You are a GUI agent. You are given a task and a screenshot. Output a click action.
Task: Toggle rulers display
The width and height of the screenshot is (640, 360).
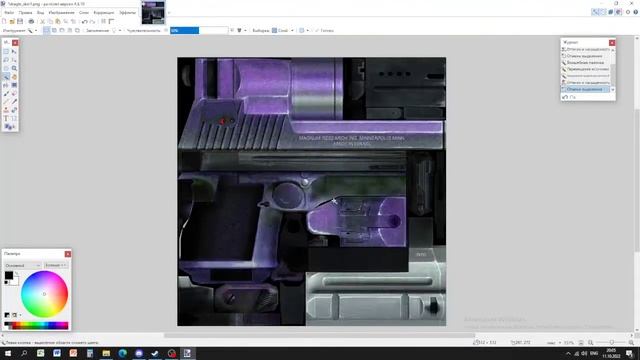(x=111, y=21)
